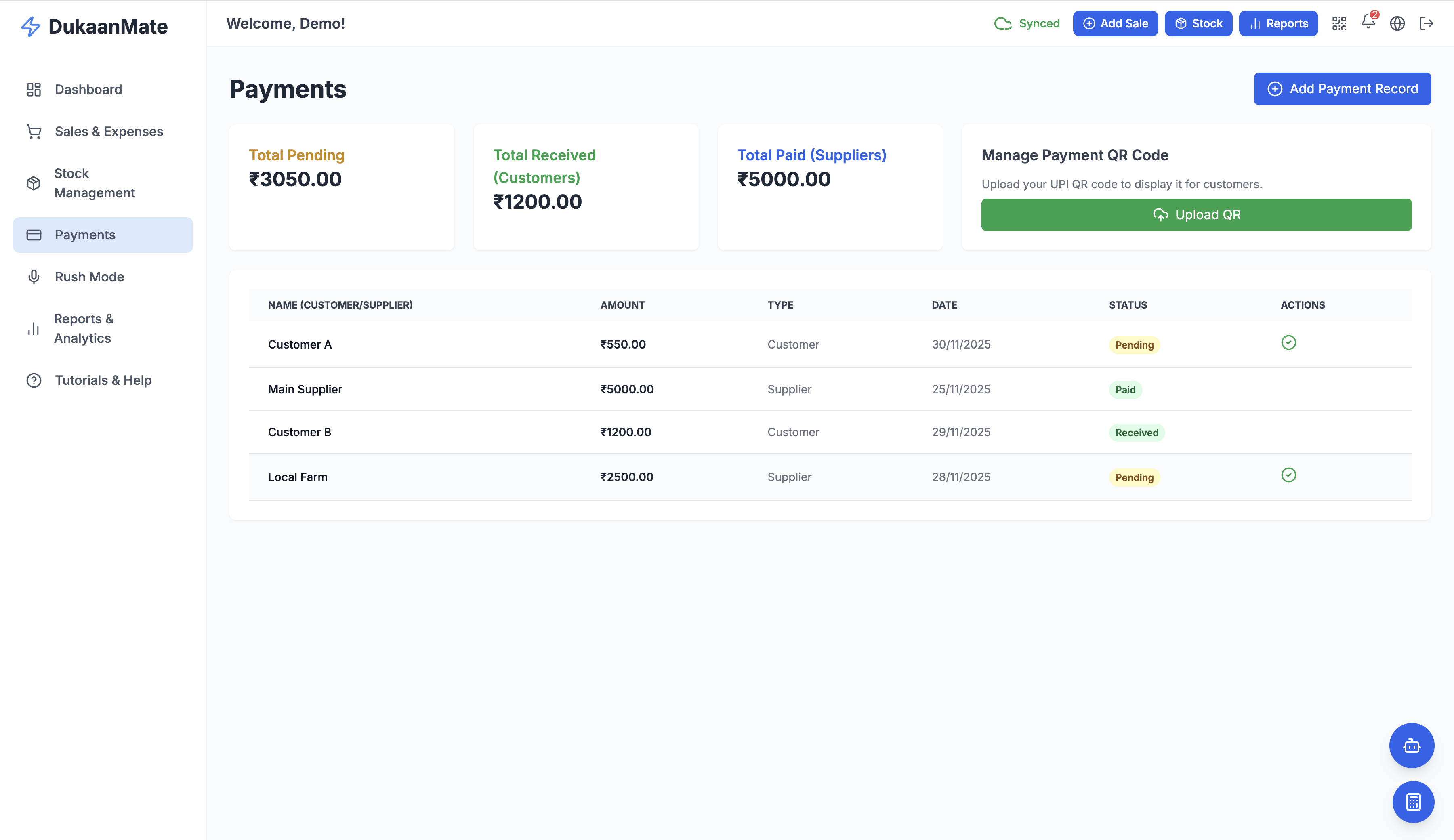Screen dimensions: 1454x840
Task: Open Tutorials & Help
Action: coord(103,380)
